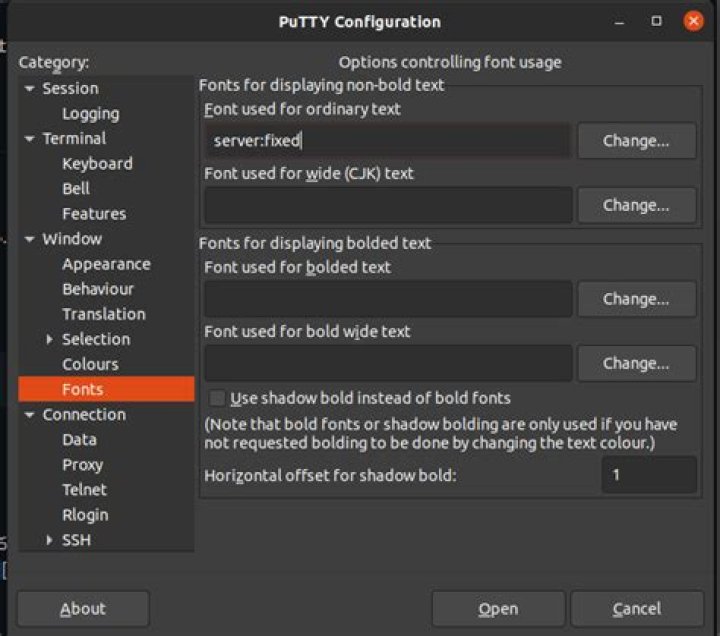Screen dimensions: 720x636
Task: Click Open to start the session
Action: pos(498,609)
